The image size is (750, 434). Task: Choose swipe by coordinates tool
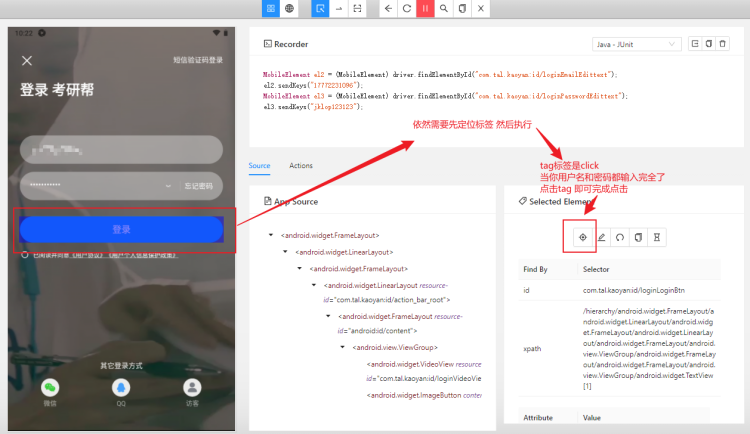pos(339,8)
